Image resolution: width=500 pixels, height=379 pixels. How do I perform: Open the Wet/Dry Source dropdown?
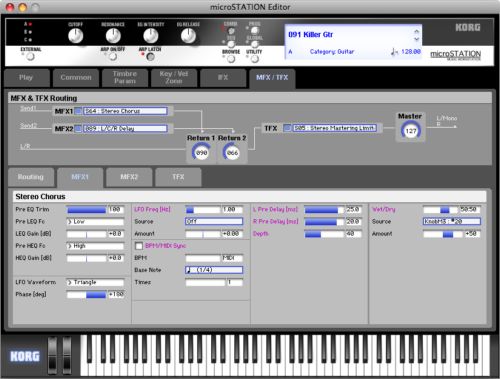[452, 221]
